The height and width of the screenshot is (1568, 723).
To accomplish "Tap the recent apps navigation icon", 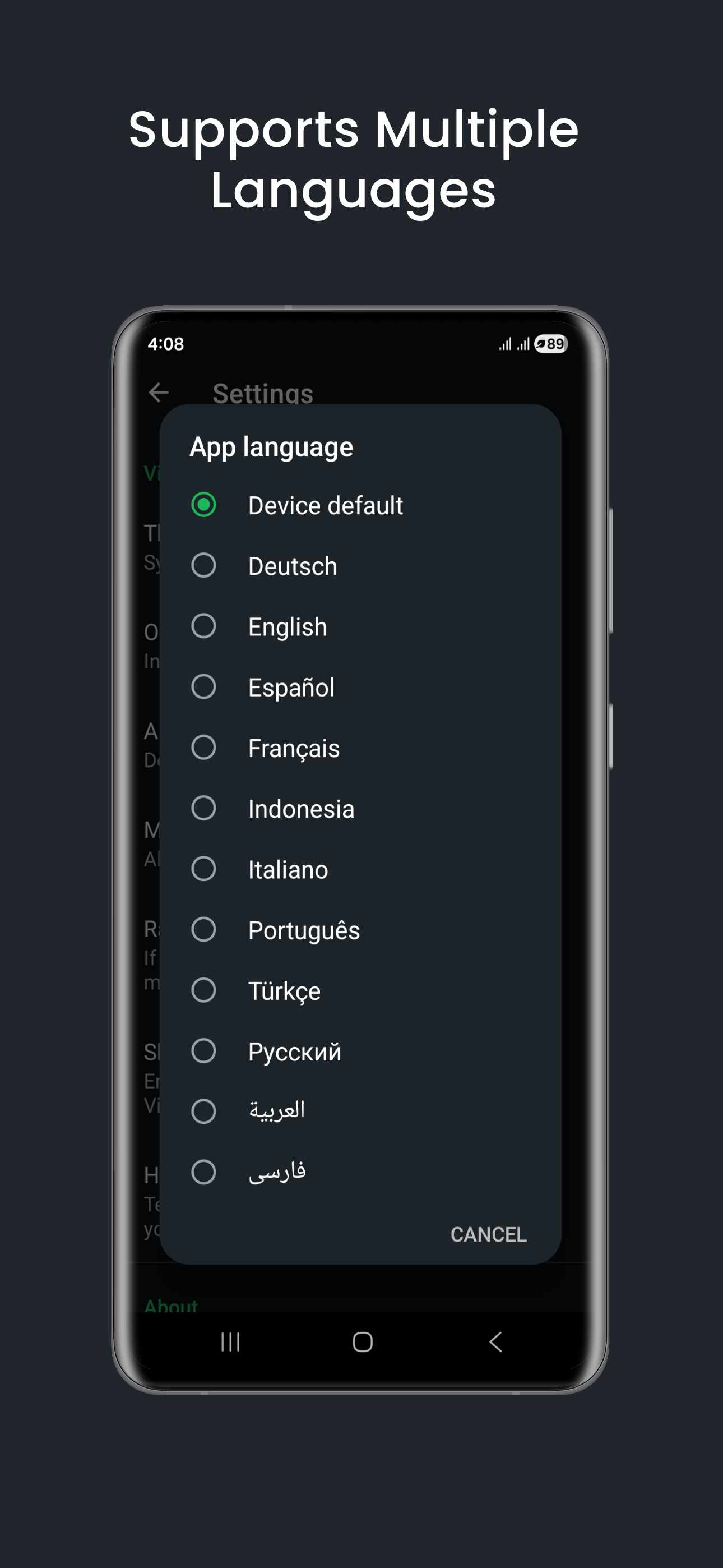I will 230,1341.
